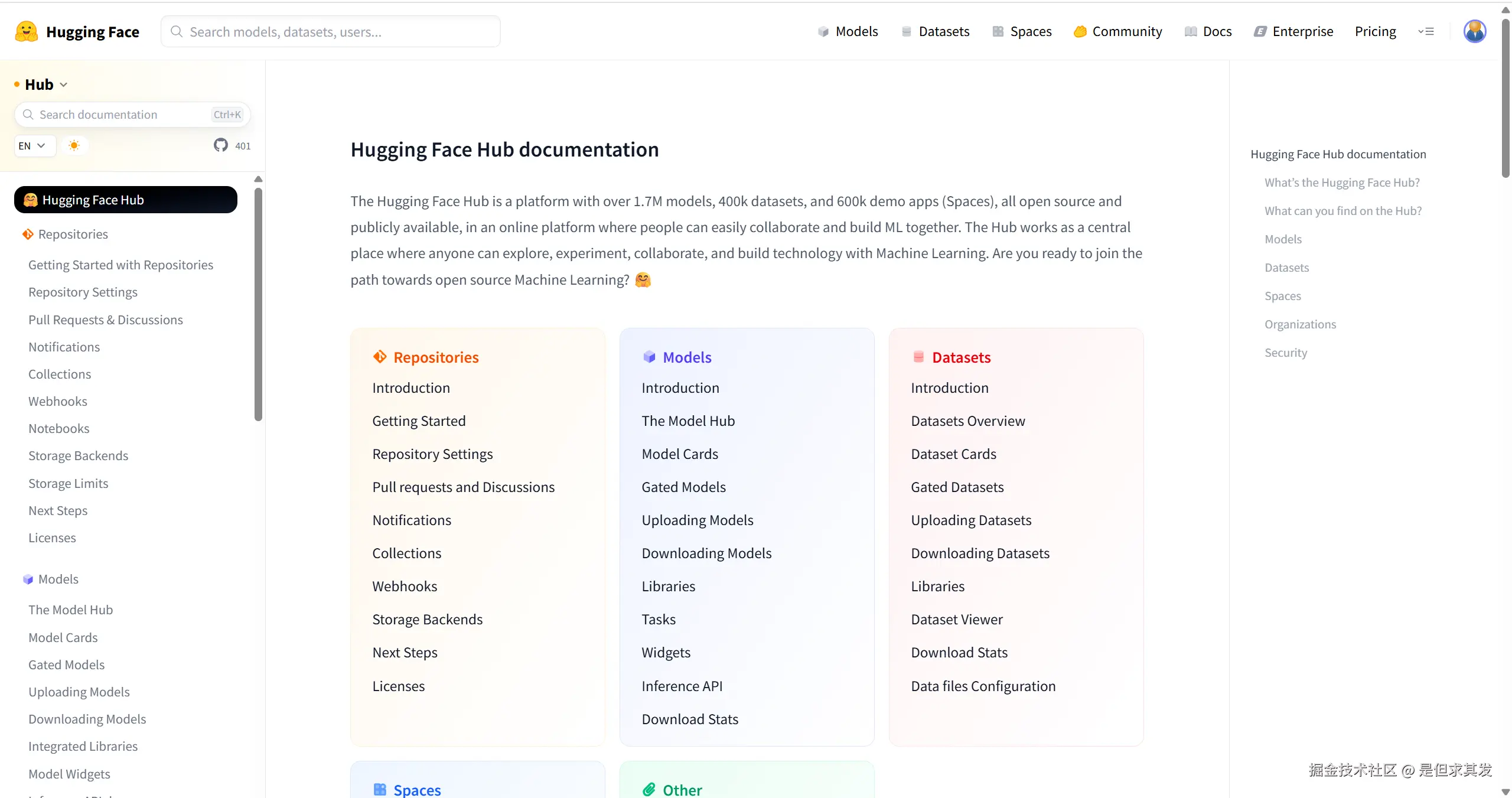Click the Models card cube icon
Screen dimensions: 1512x798
click(x=649, y=357)
